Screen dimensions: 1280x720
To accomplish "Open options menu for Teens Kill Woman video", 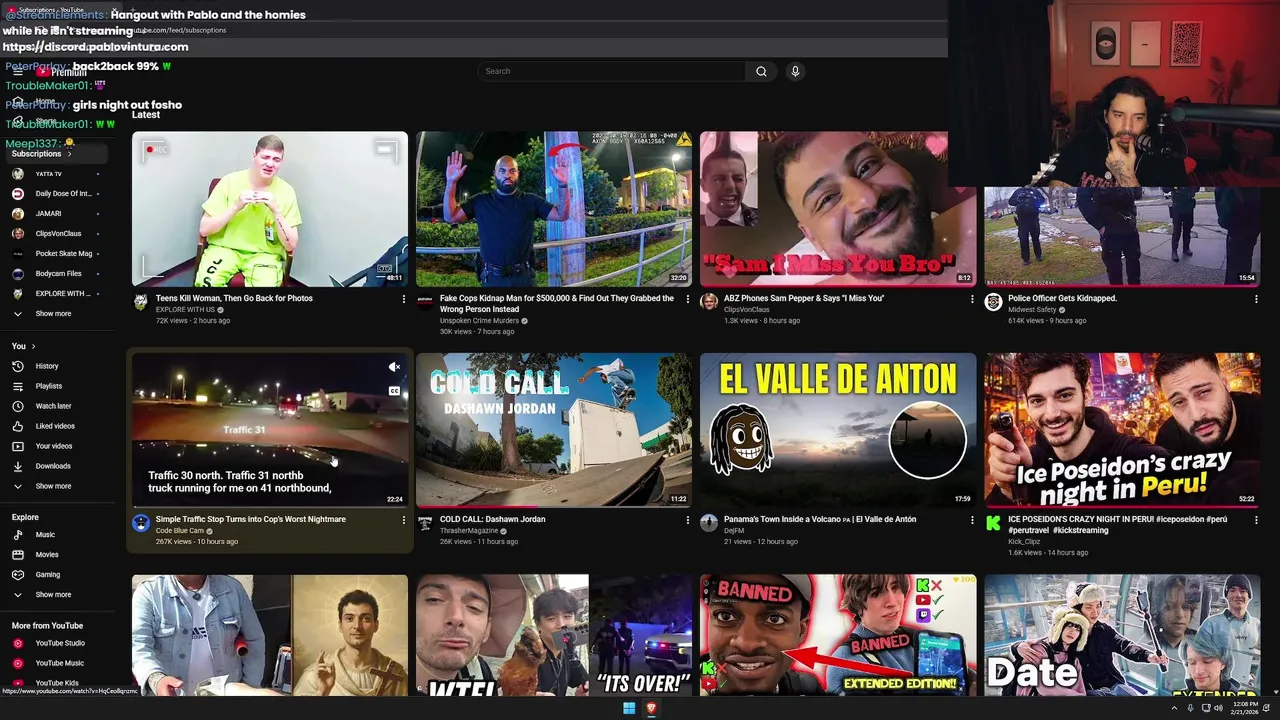I will click(404, 299).
